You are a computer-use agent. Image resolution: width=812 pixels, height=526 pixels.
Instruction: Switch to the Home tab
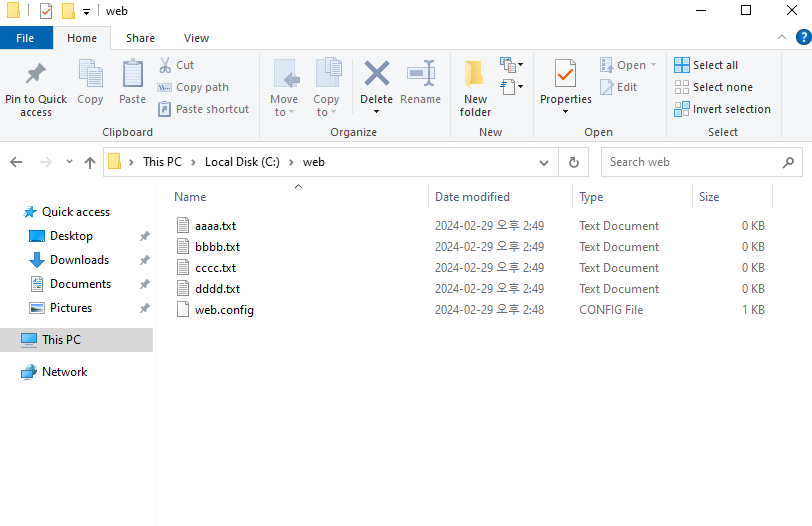tap(82, 38)
